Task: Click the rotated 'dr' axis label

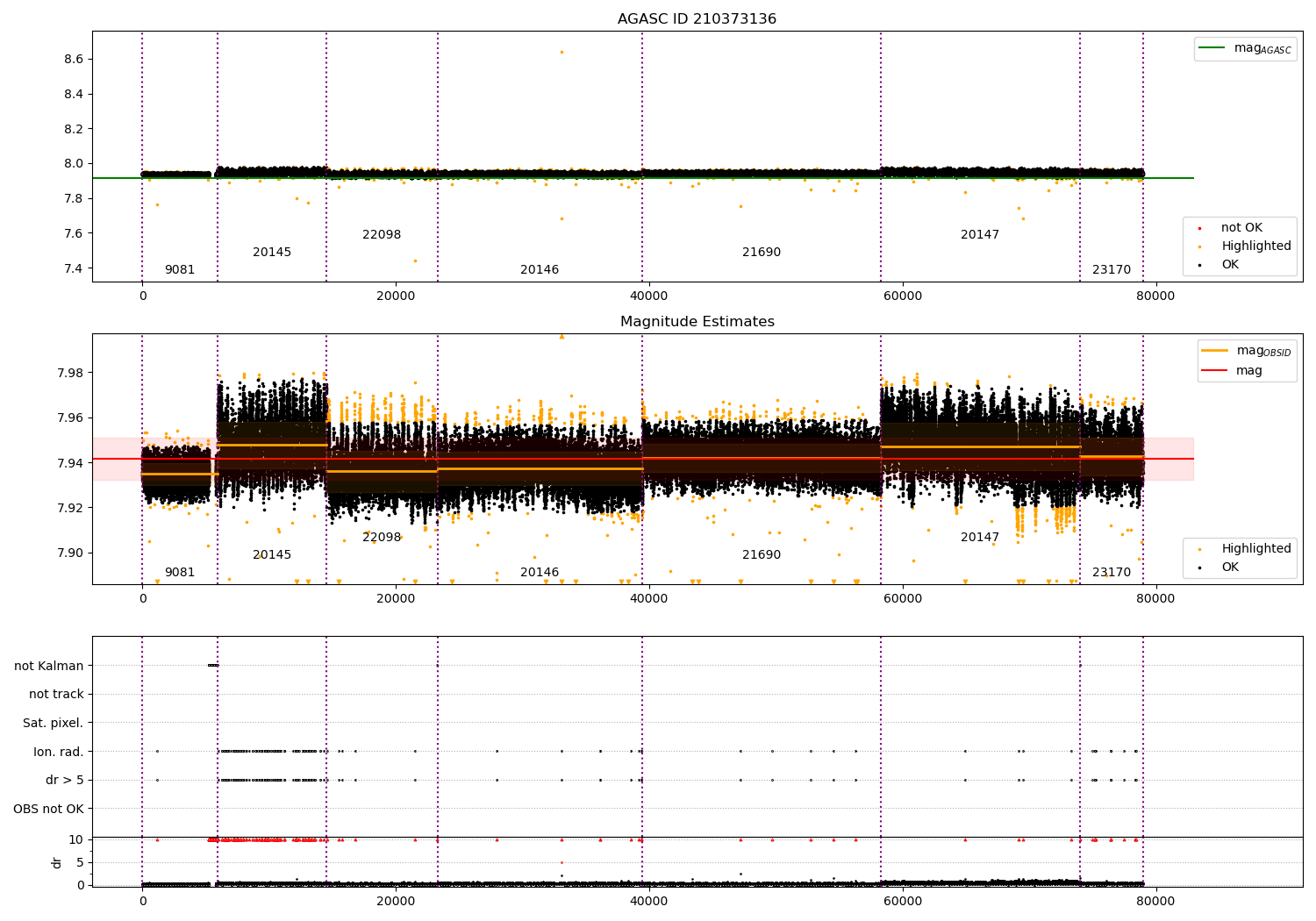Action: [57, 862]
